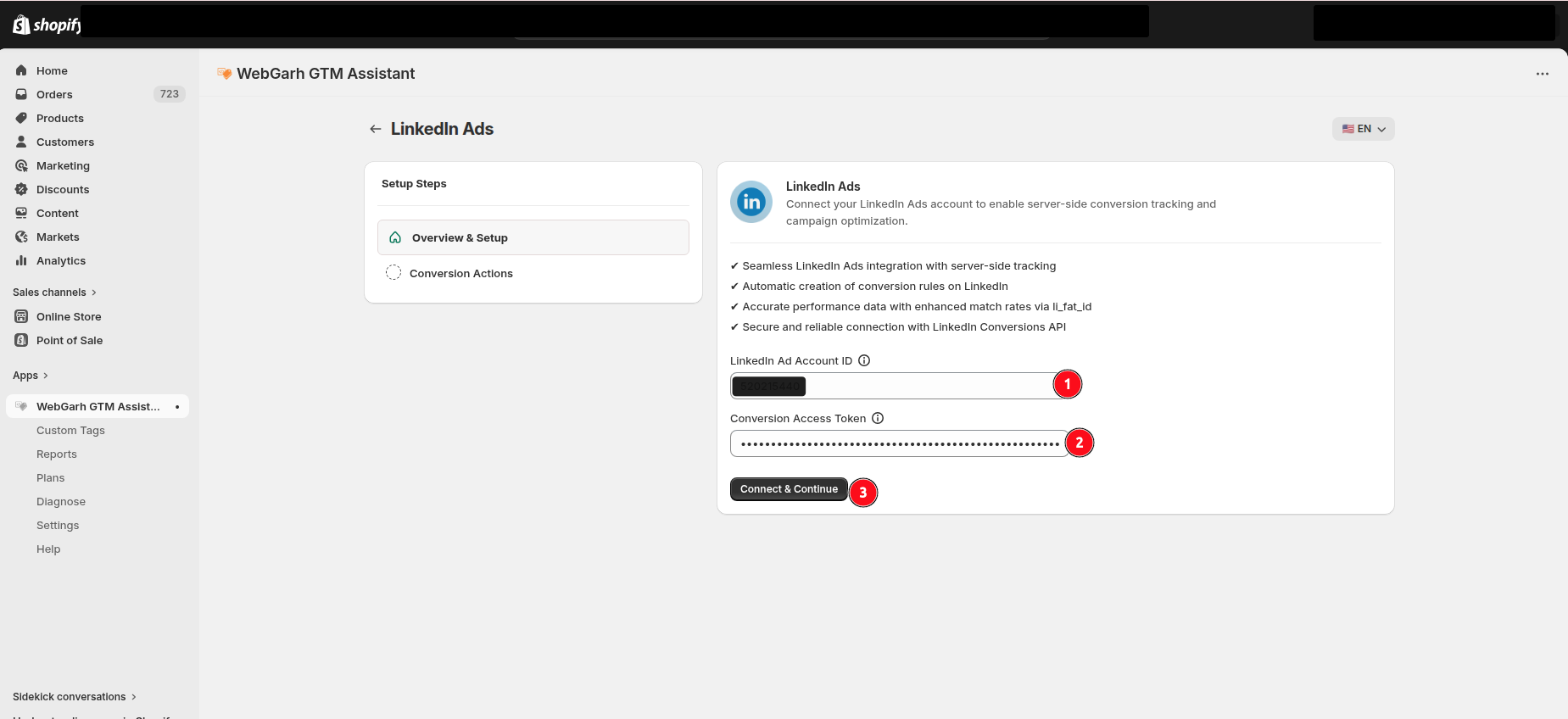Click the Customers person icon
Screen dimensions: 1568x719
(x=21, y=142)
